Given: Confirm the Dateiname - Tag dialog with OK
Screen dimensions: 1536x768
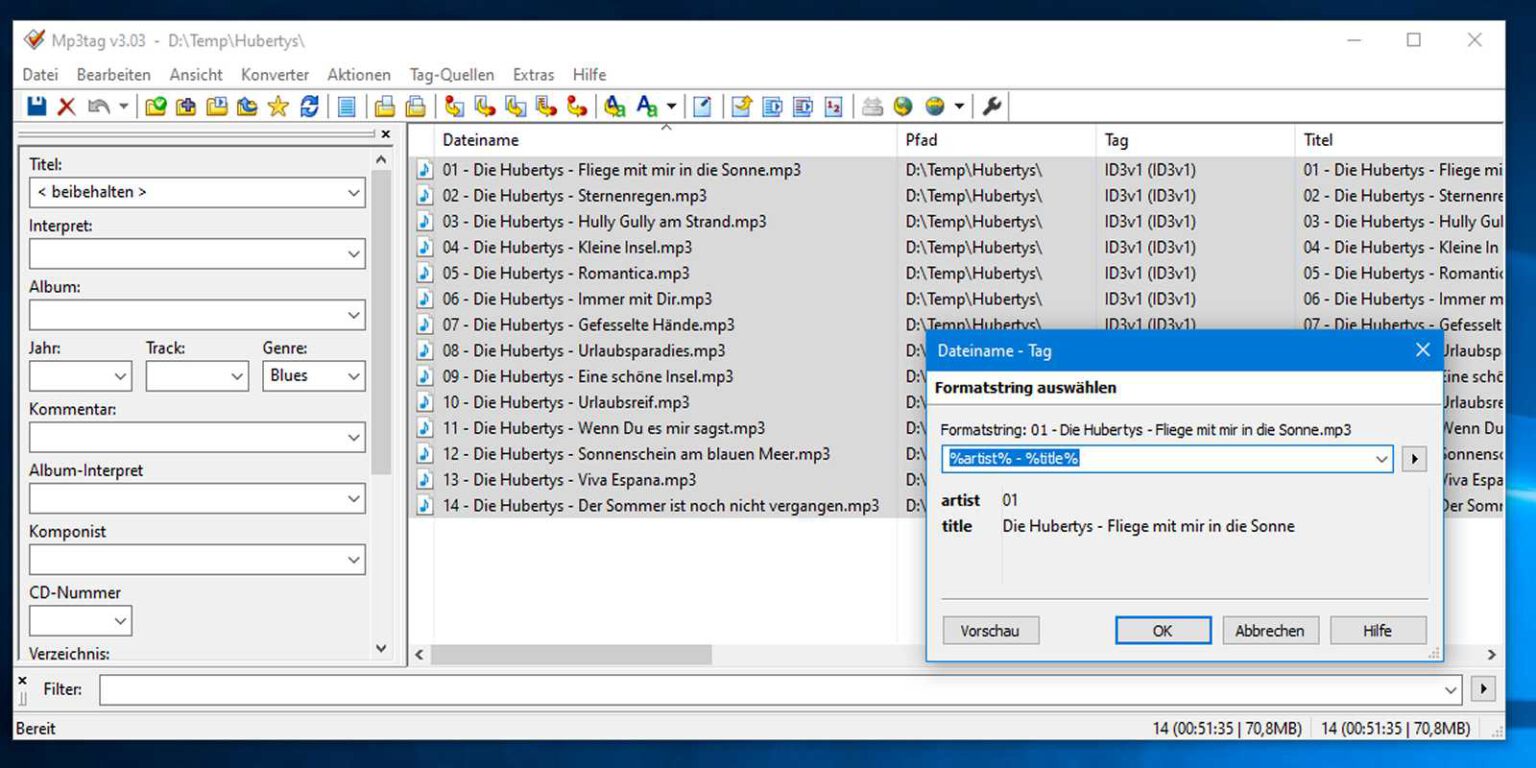Looking at the screenshot, I should pyautogui.click(x=1162, y=630).
